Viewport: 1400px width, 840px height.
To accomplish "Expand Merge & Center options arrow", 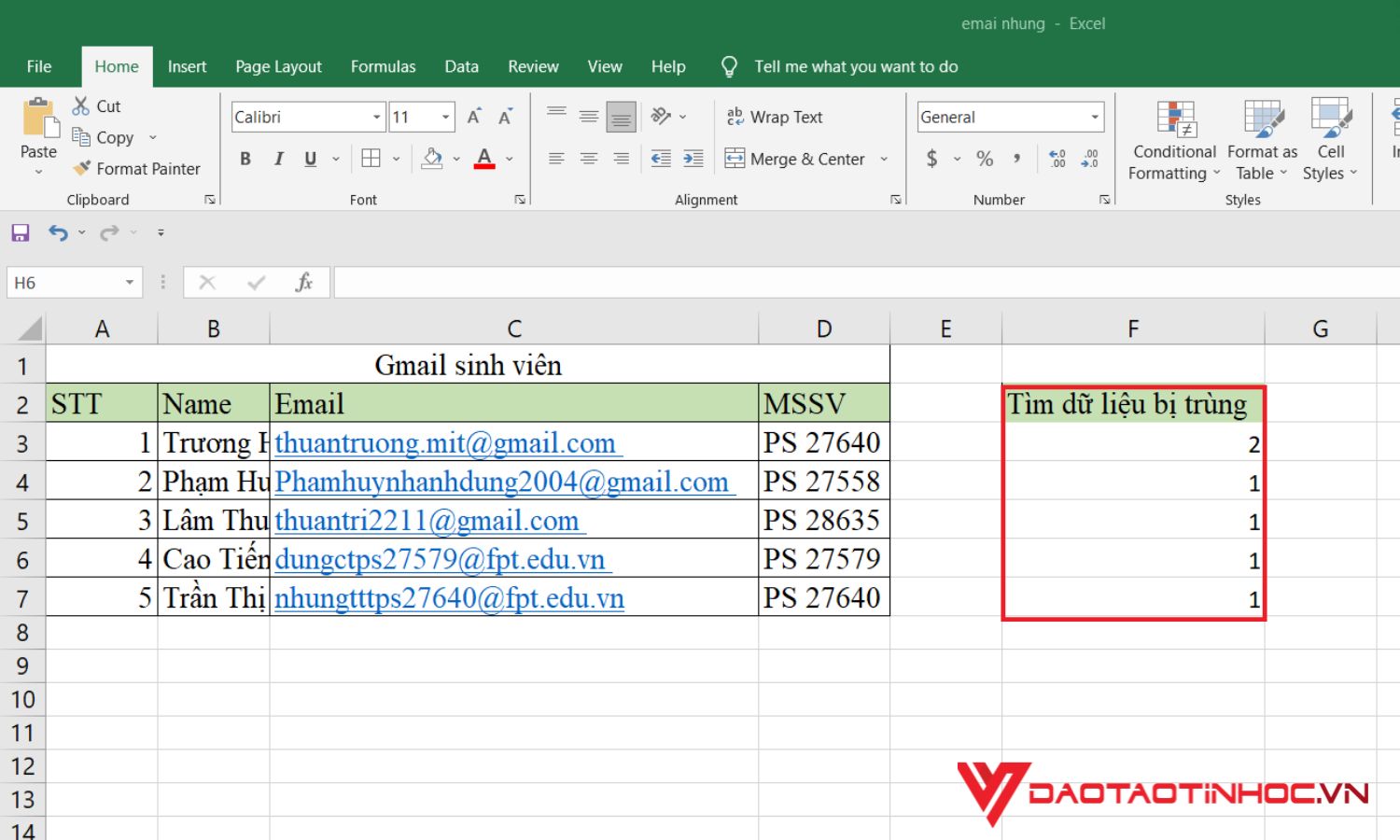I will (884, 159).
